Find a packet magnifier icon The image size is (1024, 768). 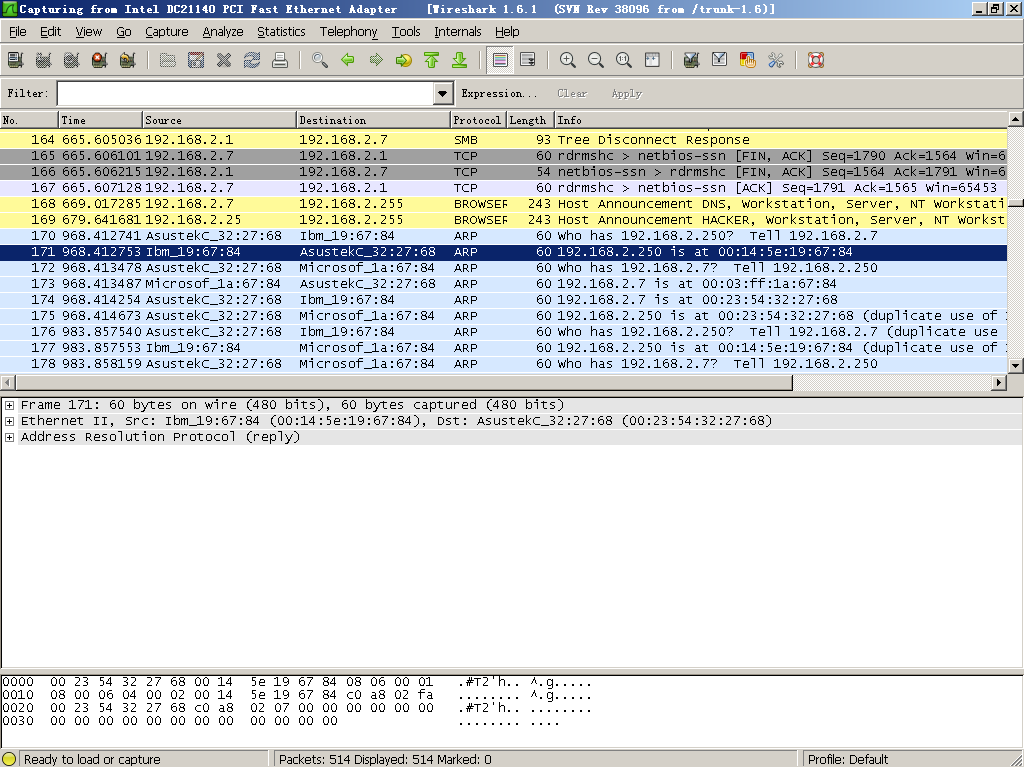tap(320, 61)
